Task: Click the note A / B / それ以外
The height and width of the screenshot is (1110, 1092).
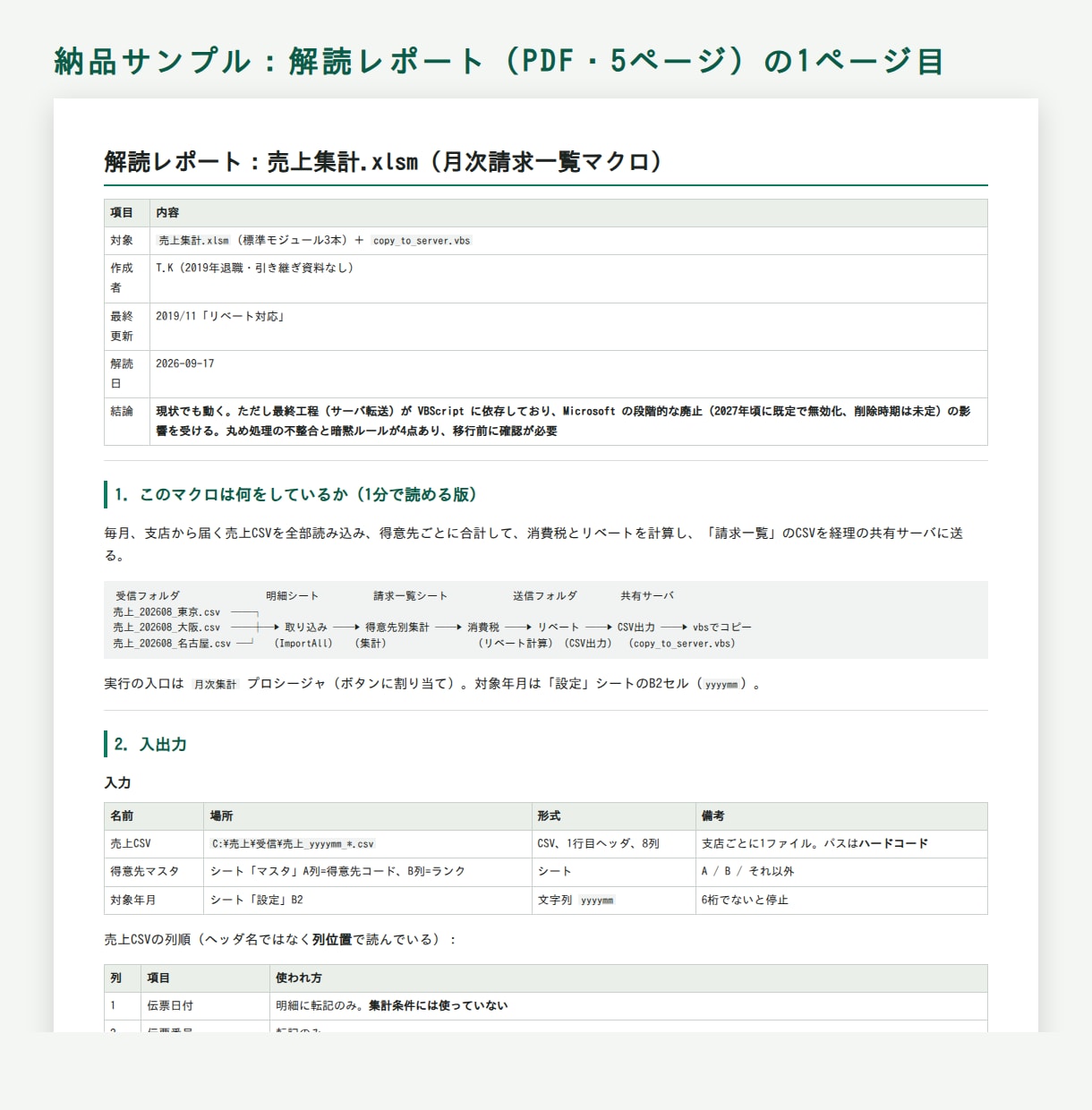Action: coord(747,872)
